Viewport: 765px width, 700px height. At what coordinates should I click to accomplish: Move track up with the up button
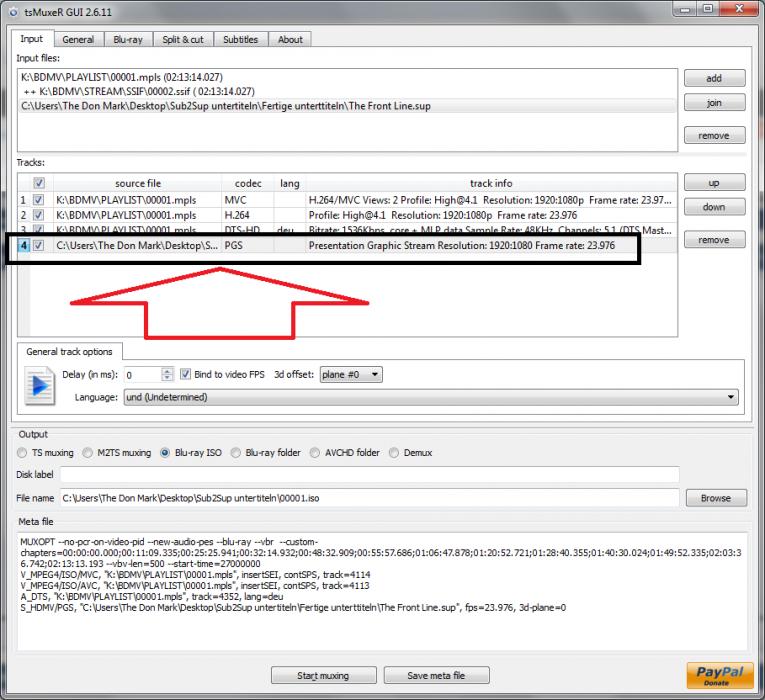click(714, 182)
